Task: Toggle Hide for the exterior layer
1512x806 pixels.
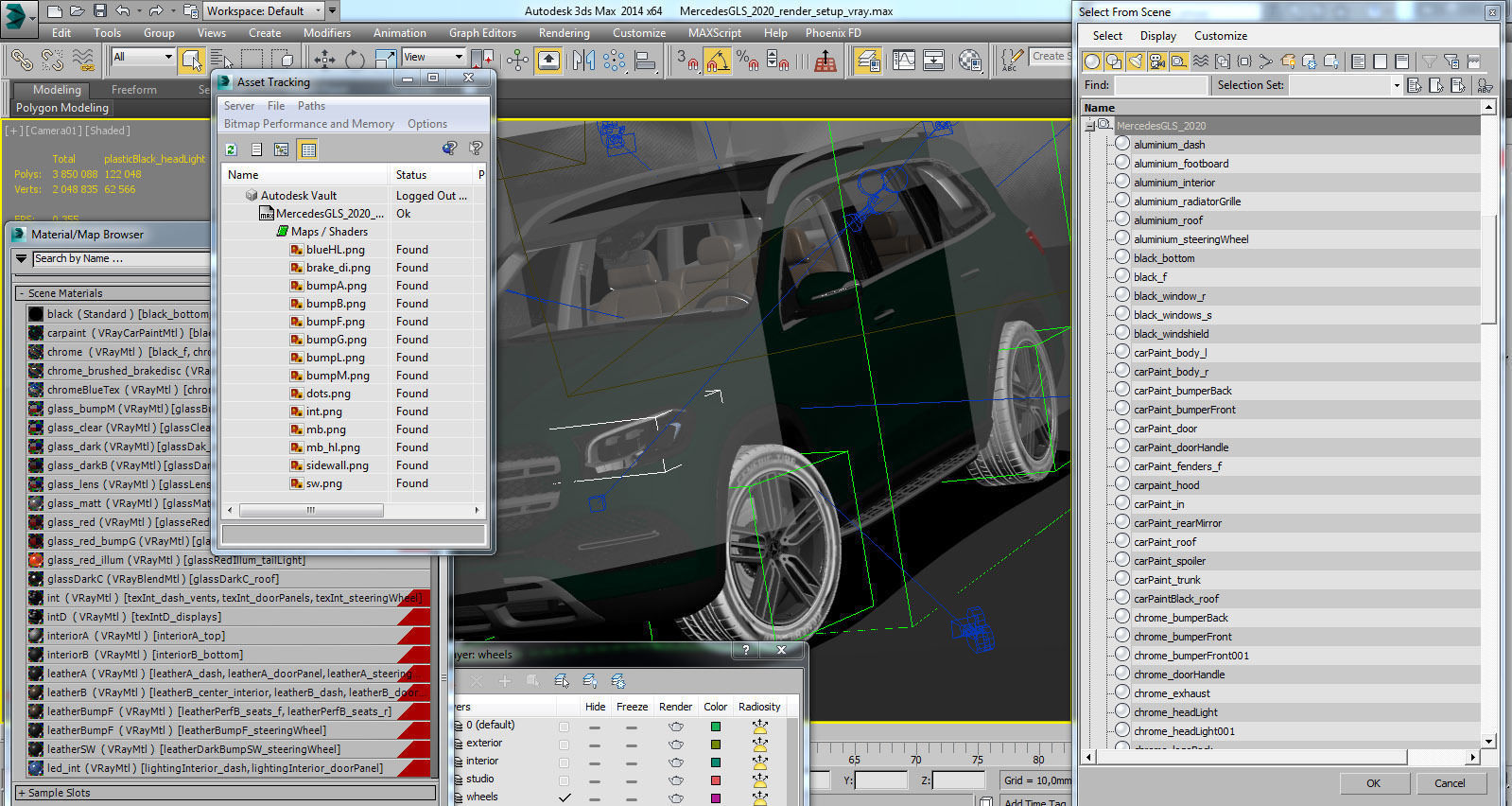Action: coord(595,745)
